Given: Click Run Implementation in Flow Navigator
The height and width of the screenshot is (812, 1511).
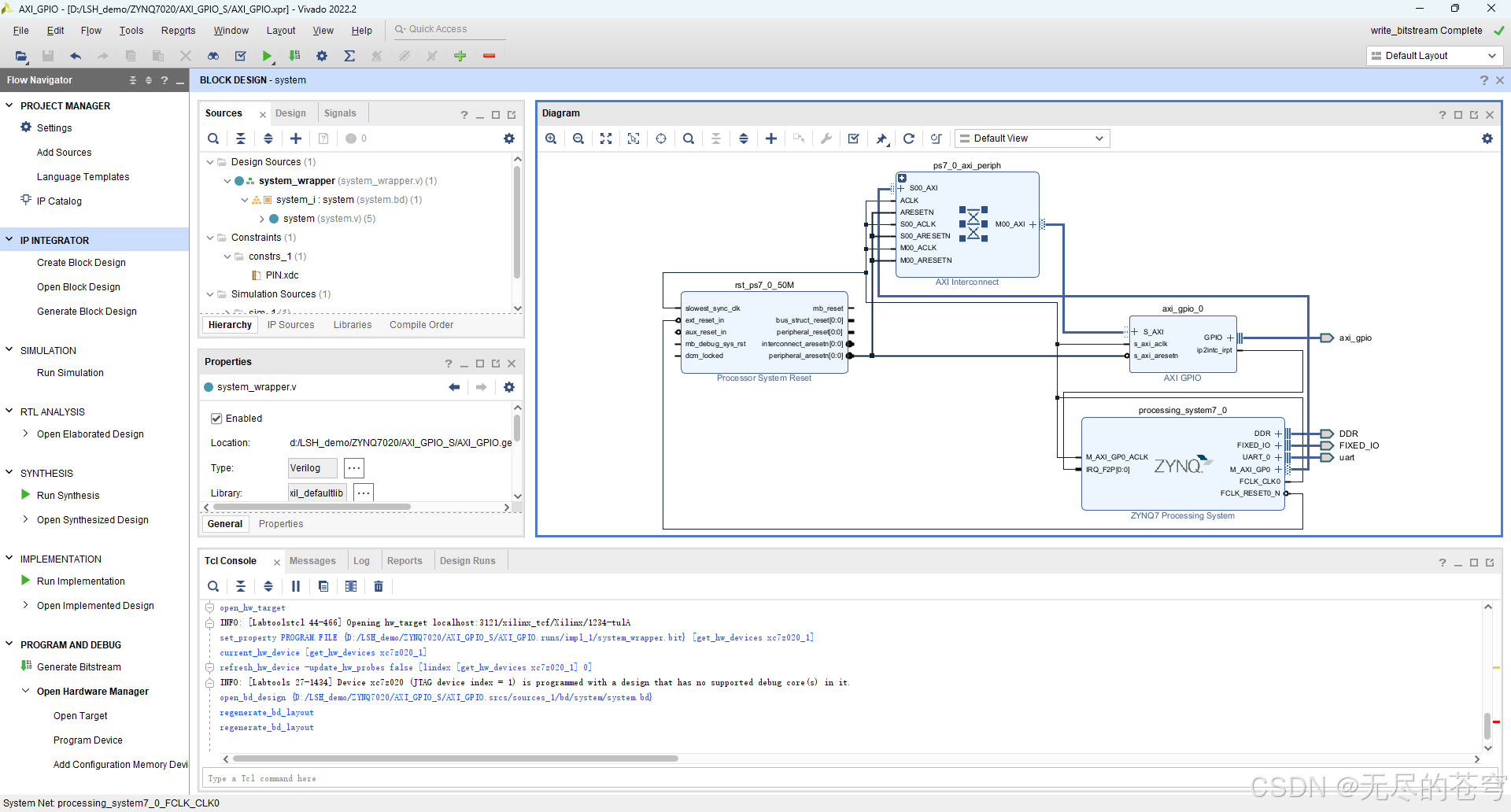Looking at the screenshot, I should coord(81,581).
